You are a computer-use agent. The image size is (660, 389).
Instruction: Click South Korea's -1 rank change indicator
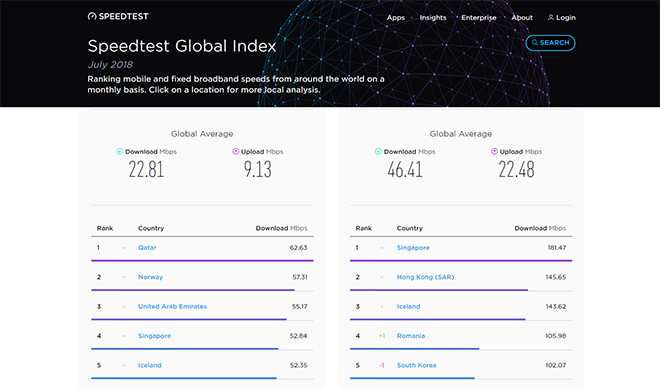coord(382,365)
